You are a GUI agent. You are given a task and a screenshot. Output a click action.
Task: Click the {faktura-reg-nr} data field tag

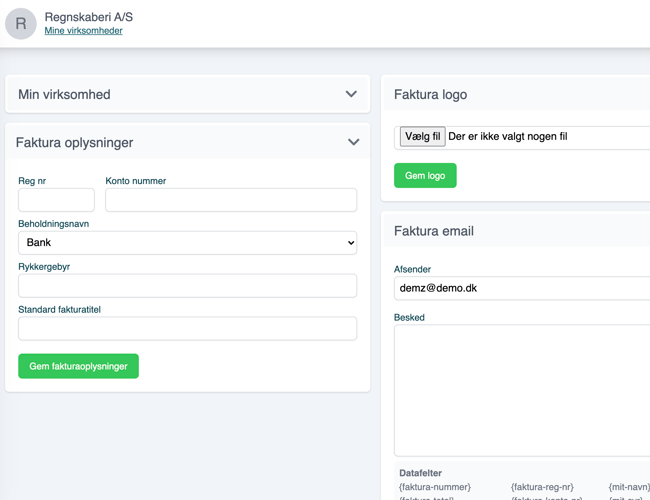542,487
